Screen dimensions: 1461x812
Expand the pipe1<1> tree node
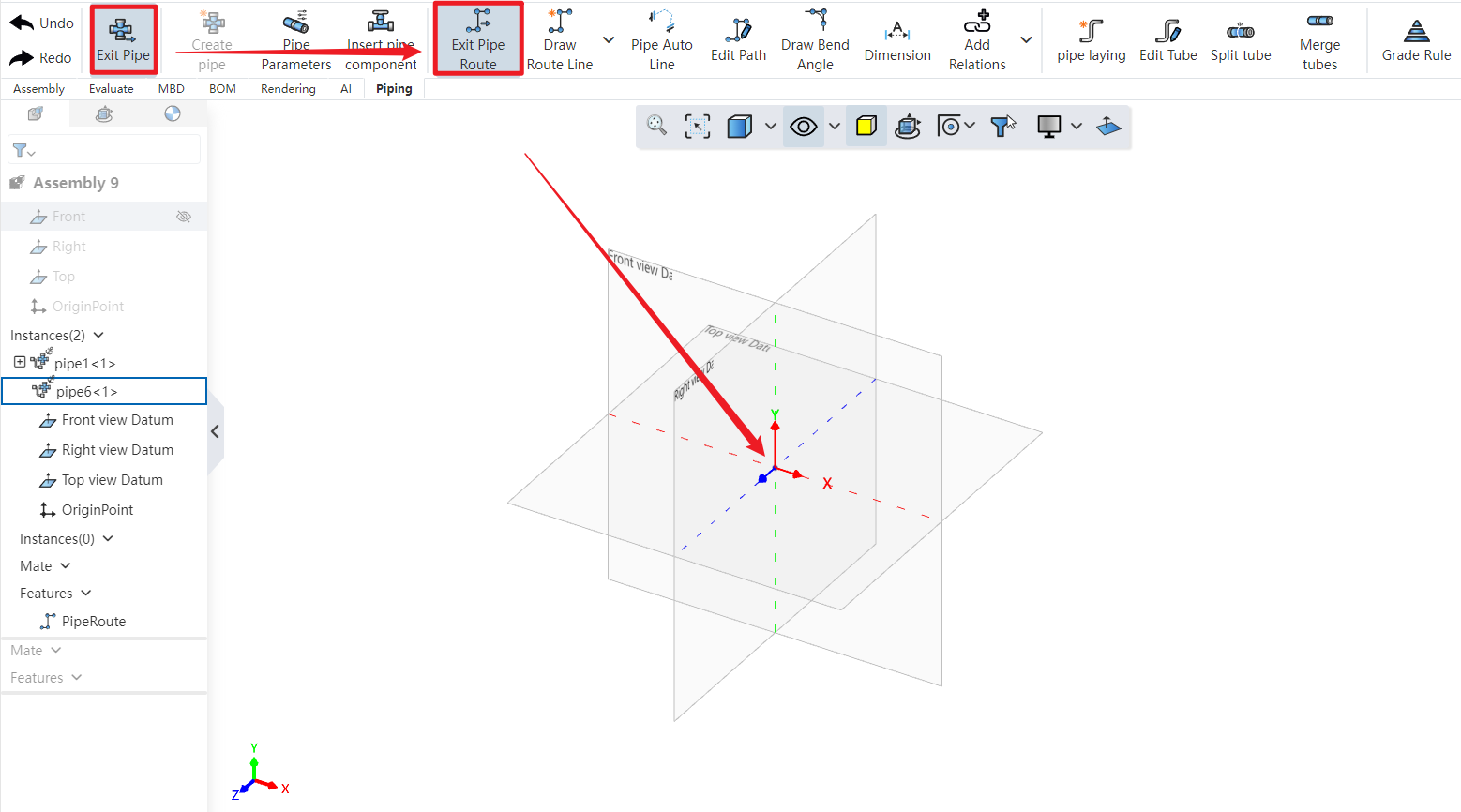tap(20, 362)
